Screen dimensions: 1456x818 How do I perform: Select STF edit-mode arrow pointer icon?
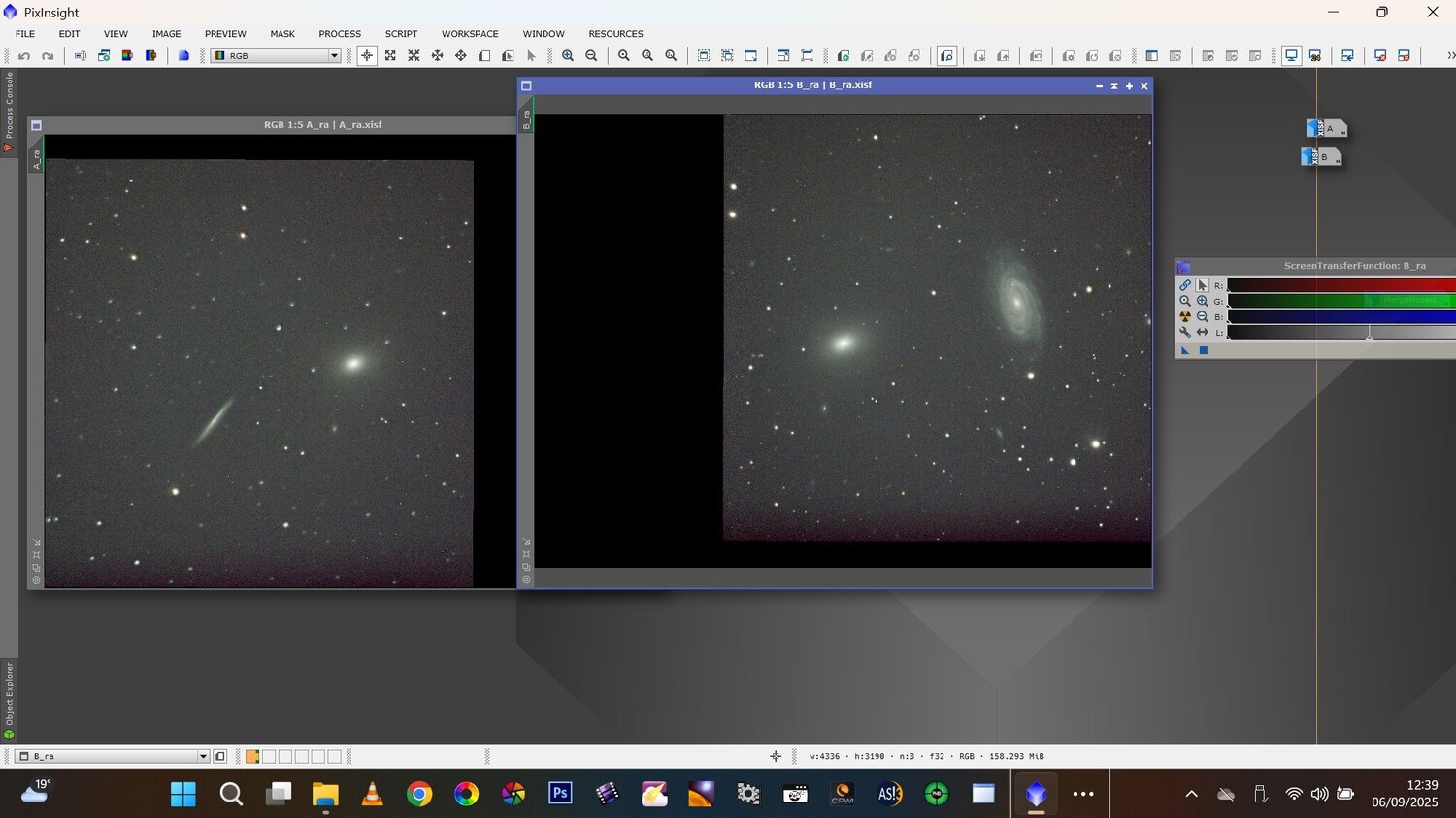tap(1203, 285)
